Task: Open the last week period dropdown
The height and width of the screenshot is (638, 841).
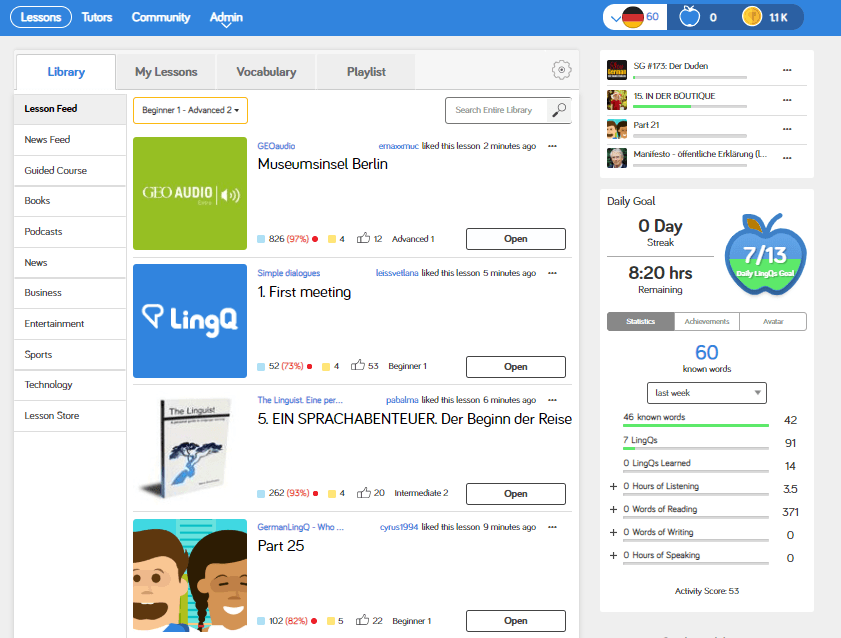Action: [707, 393]
